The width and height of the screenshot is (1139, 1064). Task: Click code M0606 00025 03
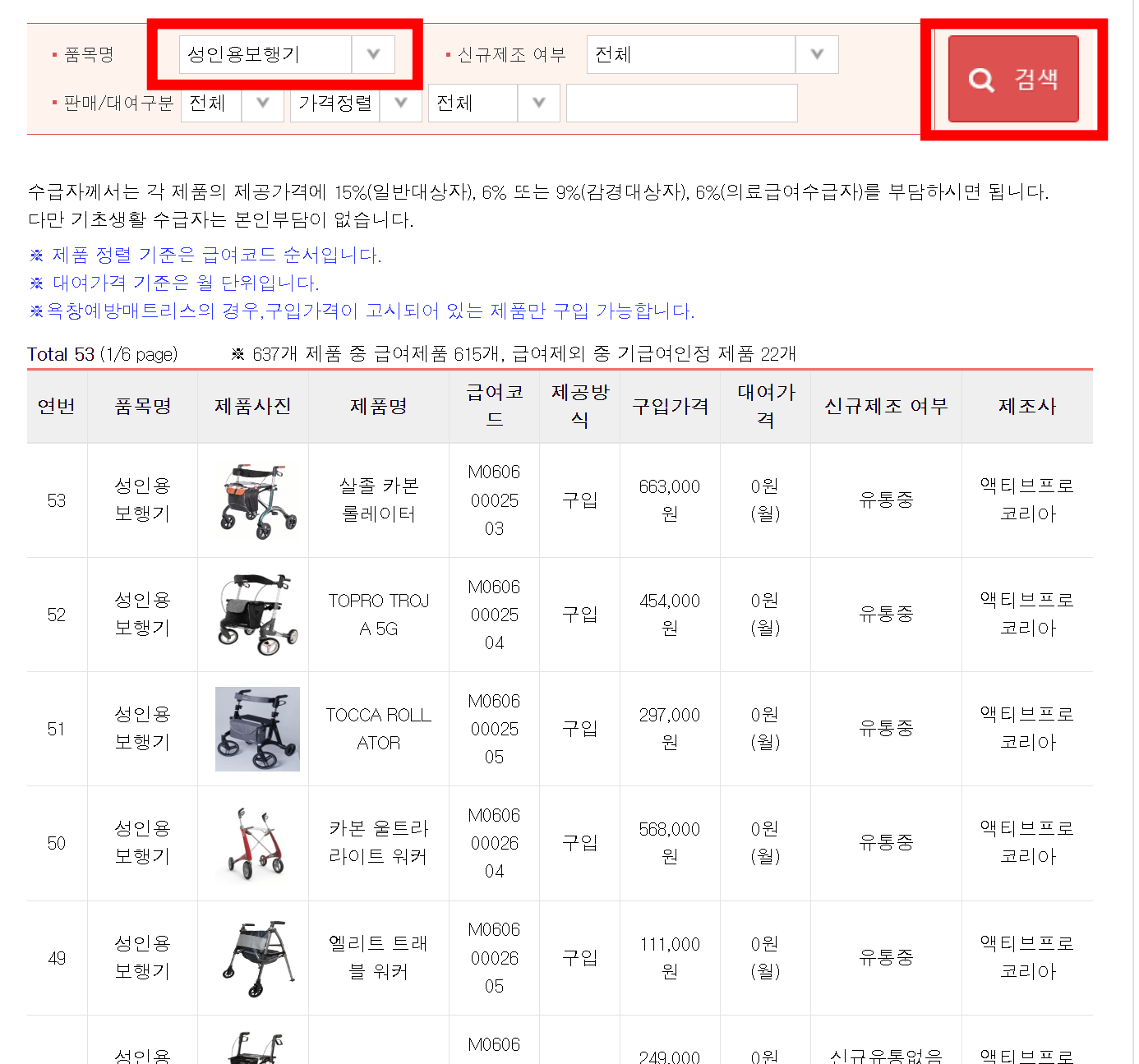pos(494,500)
